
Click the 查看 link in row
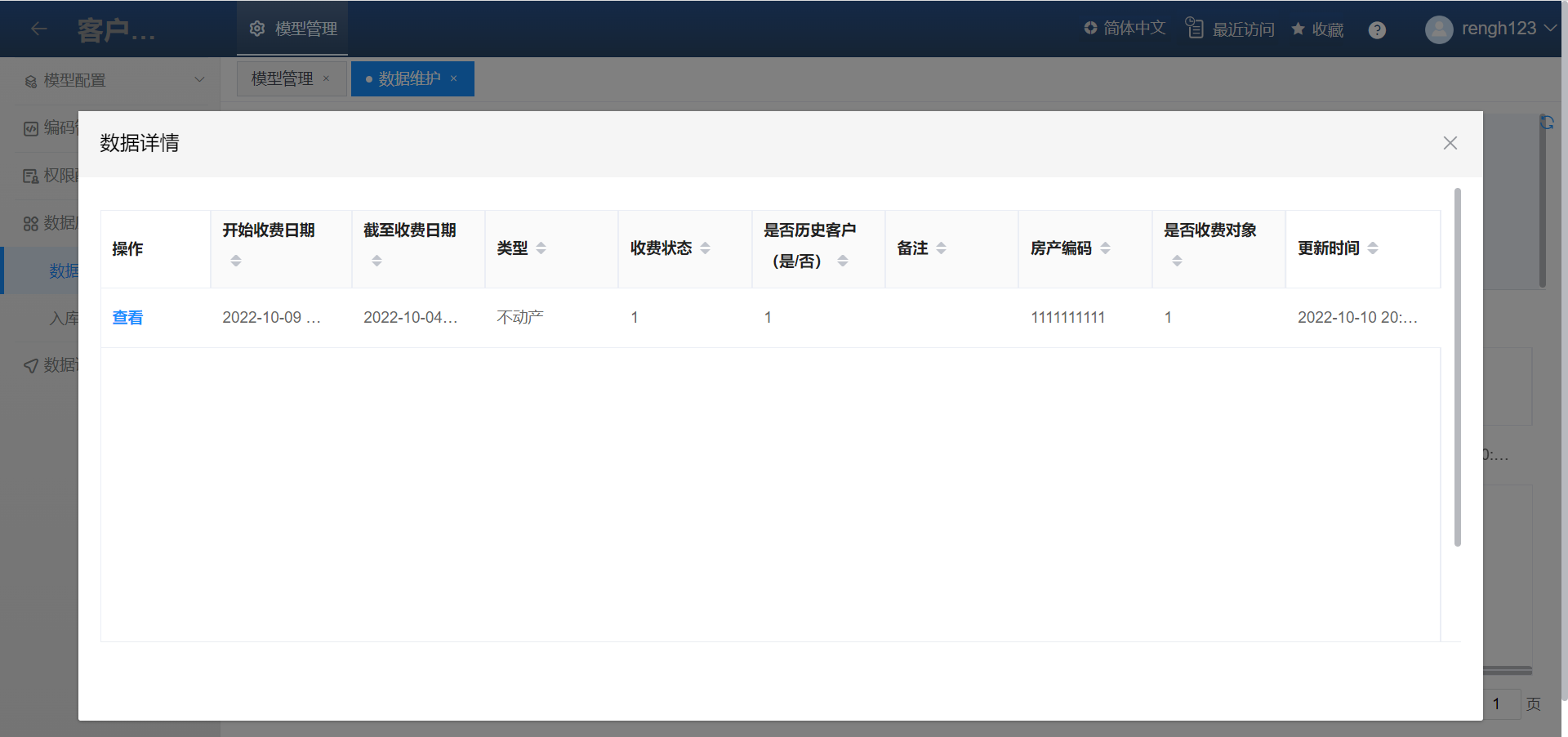pos(127,318)
